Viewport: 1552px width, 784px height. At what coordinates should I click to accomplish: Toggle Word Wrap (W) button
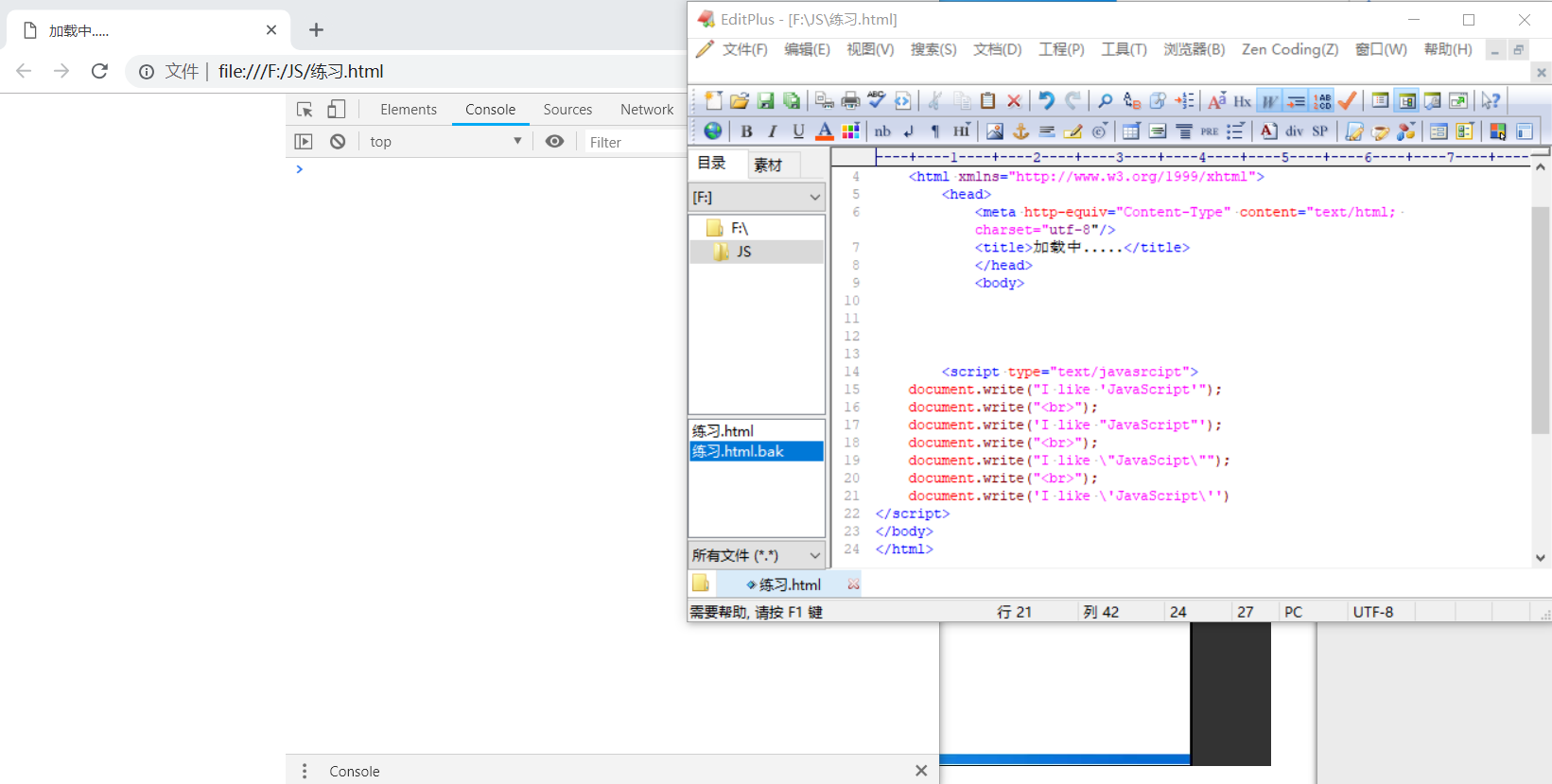(1269, 100)
